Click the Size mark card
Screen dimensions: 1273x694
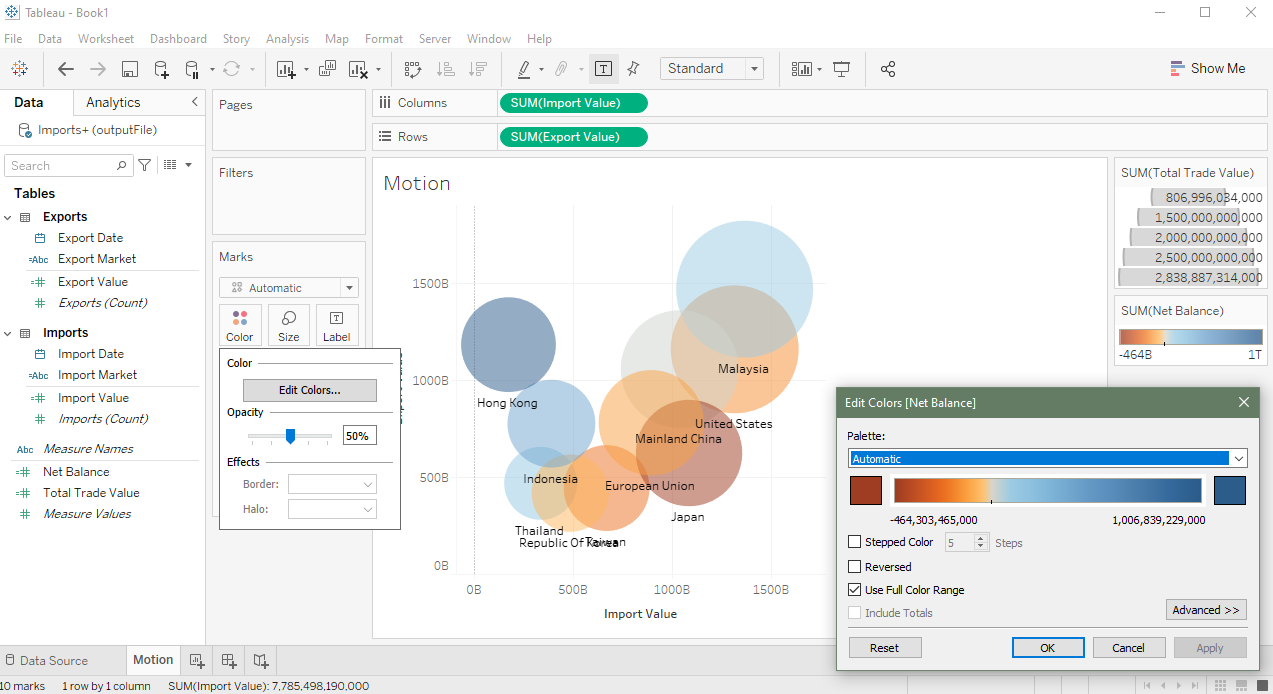pyautogui.click(x=288, y=325)
